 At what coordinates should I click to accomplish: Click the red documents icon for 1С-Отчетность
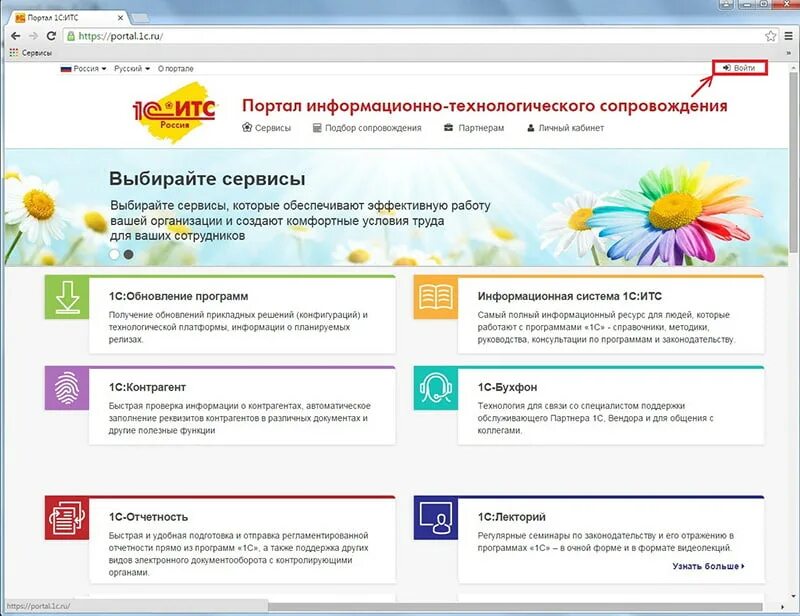(67, 518)
